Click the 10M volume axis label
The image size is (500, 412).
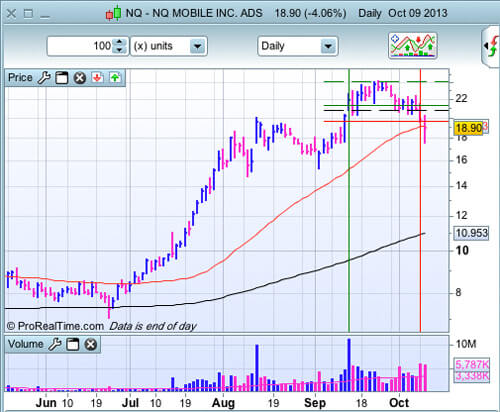click(x=466, y=344)
